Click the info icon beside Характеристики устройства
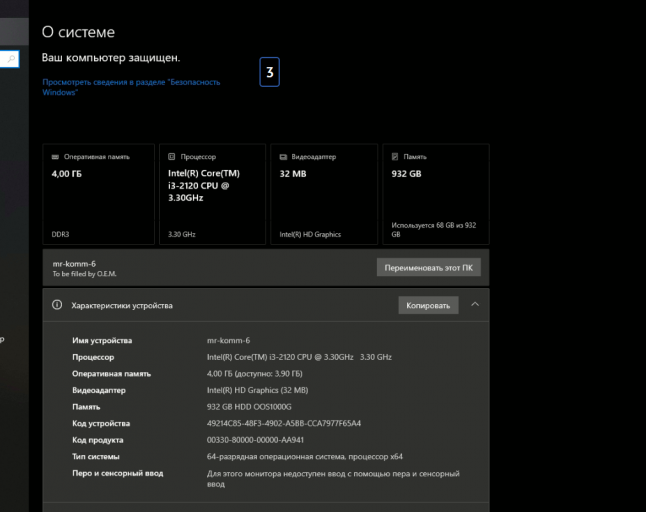Image resolution: width=646 pixels, height=512 pixels. [x=57, y=305]
